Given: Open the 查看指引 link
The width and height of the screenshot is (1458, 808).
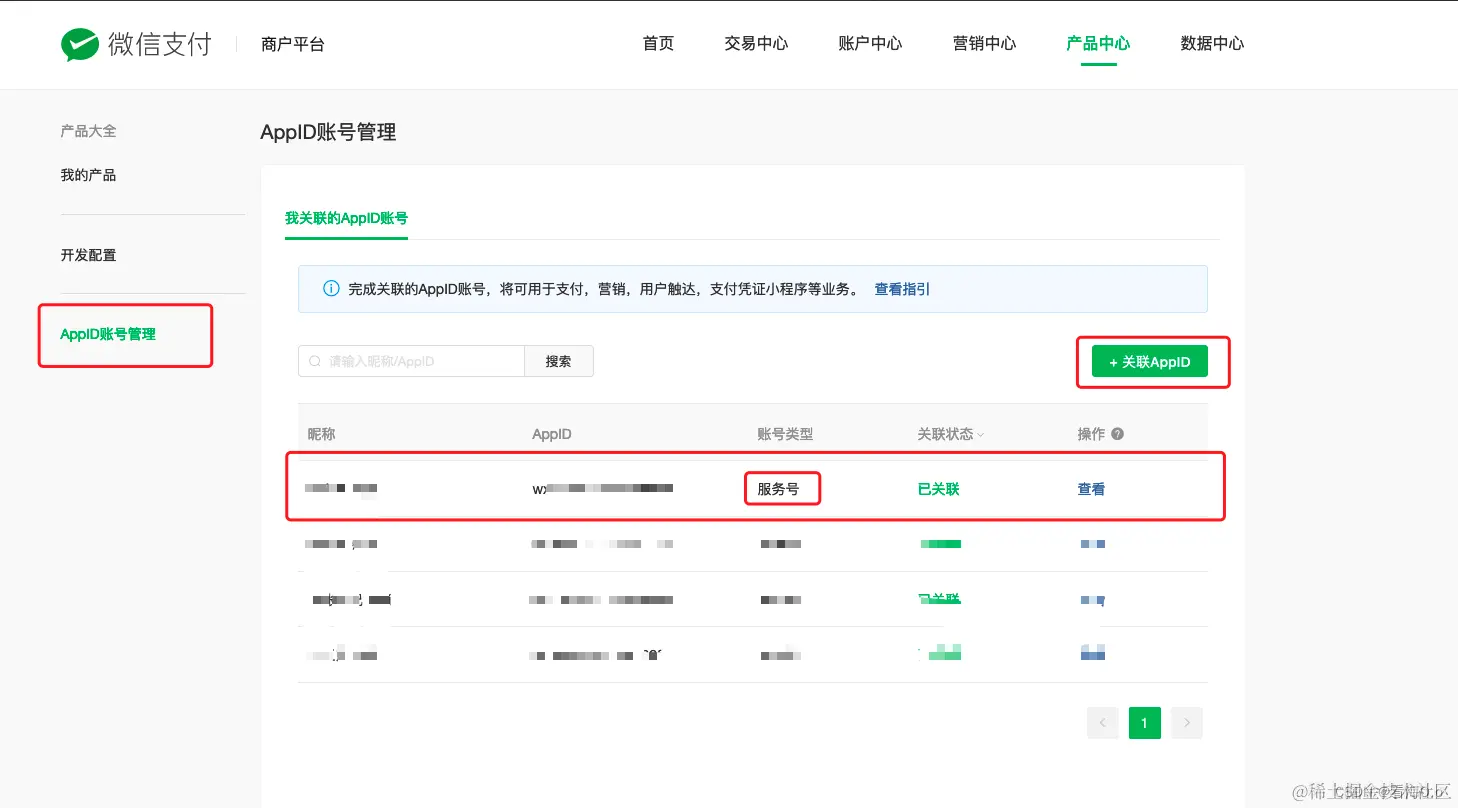Looking at the screenshot, I should point(902,289).
